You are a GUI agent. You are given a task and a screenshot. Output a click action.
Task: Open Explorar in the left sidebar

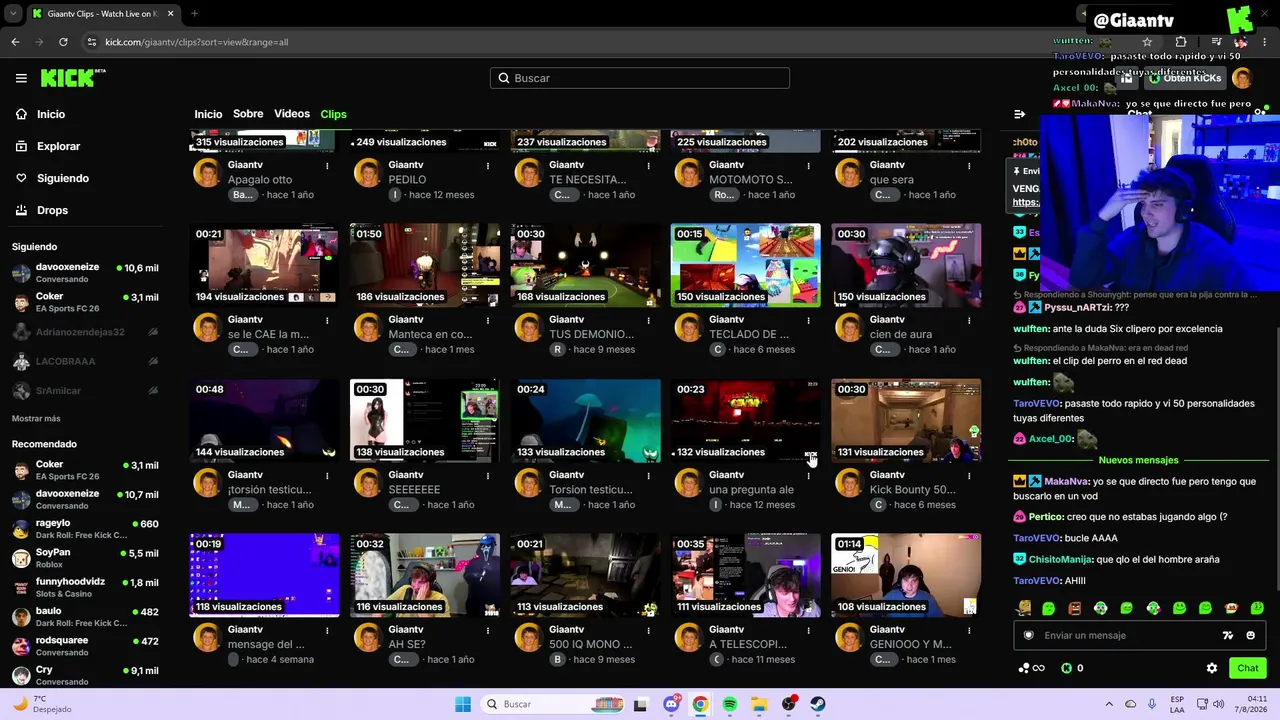point(48,146)
